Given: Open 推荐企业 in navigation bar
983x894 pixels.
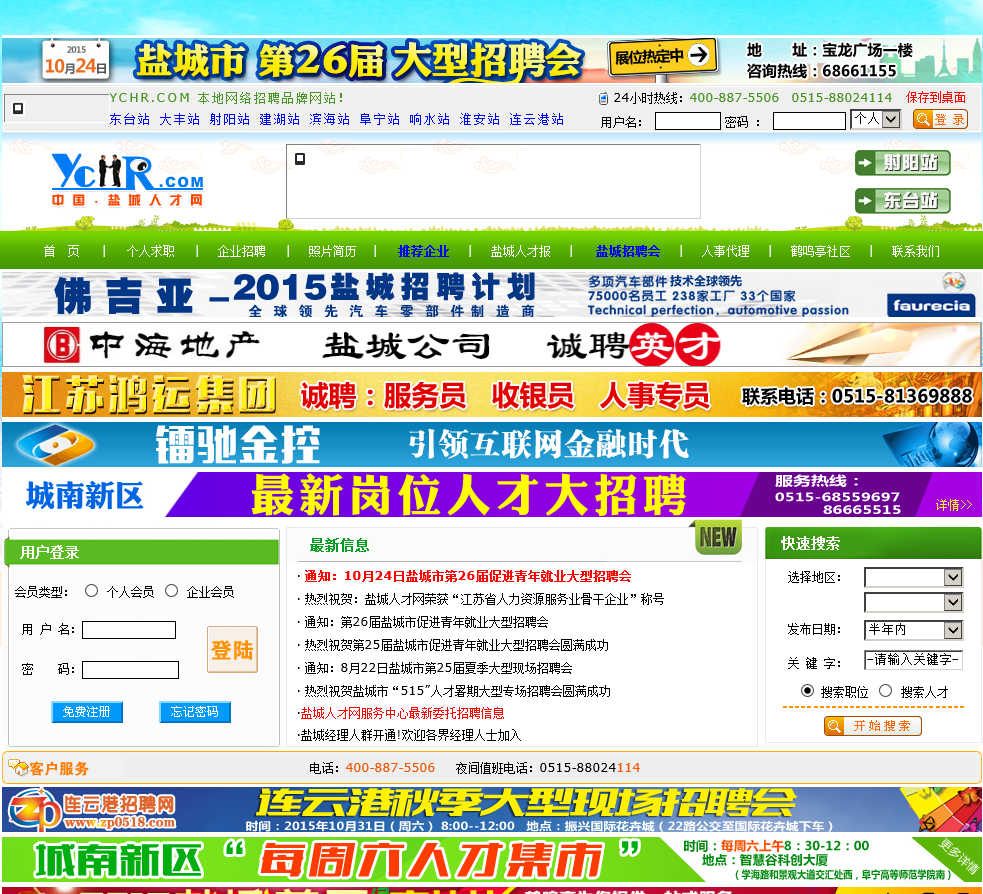Looking at the screenshot, I should (x=423, y=251).
